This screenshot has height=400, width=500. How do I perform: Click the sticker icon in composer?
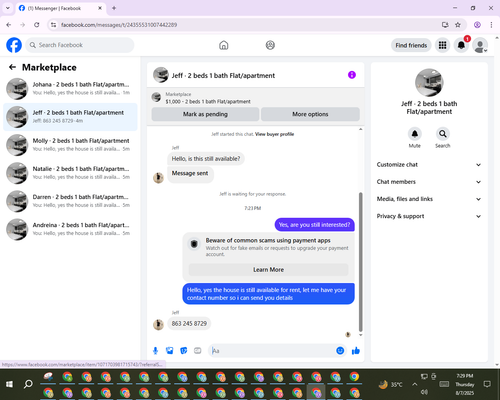coord(184,351)
